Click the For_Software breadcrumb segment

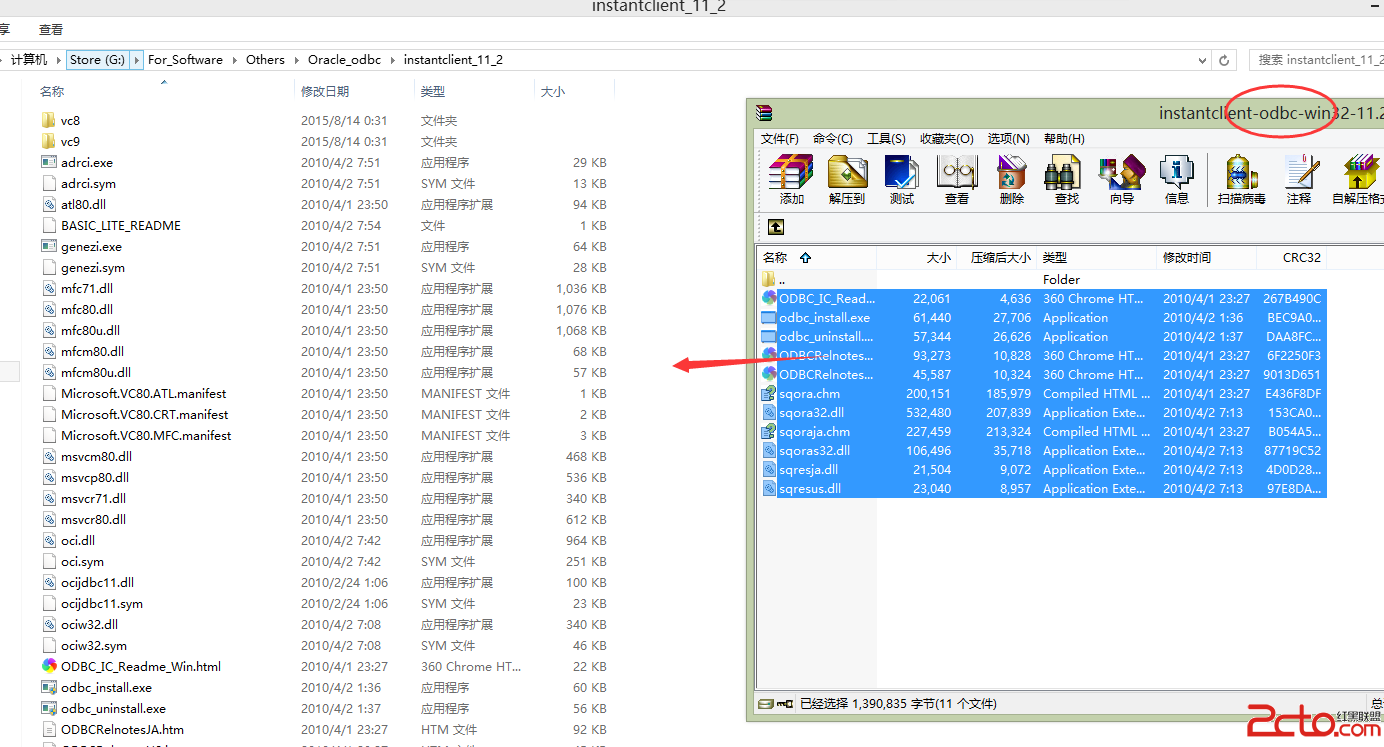point(185,60)
